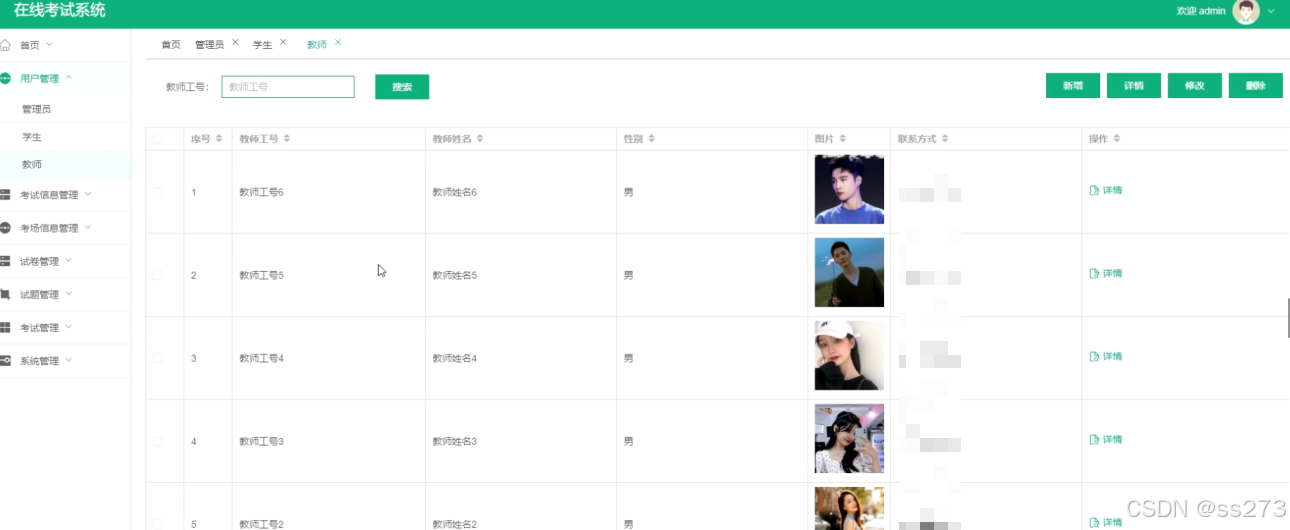1290x530 pixels.
Task: Open 详情 link in row 教师工号4
Action: (1106, 356)
